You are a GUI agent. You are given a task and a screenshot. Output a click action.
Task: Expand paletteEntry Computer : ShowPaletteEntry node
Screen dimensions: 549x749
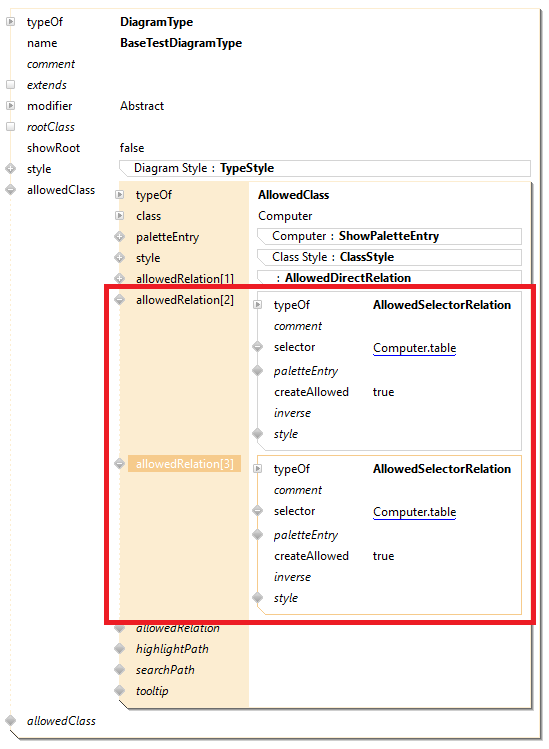(x=119, y=236)
